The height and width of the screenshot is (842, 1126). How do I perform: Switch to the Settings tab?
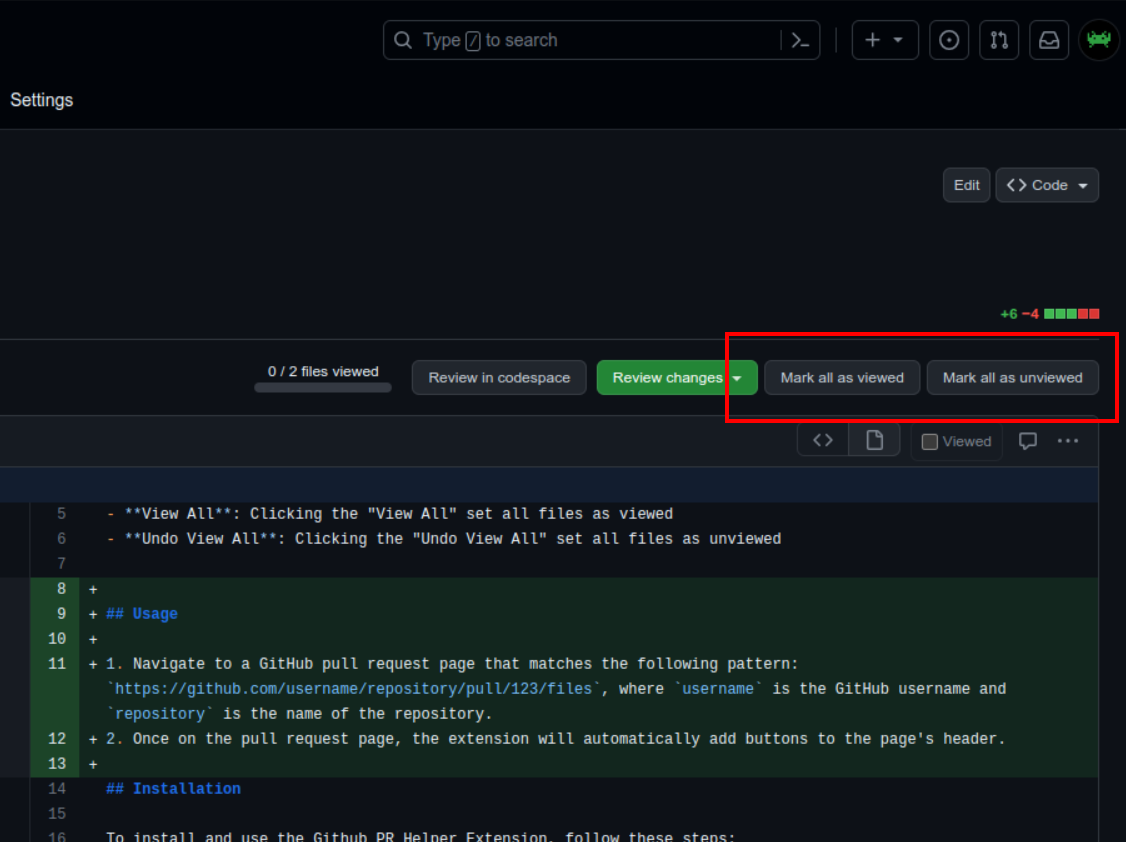pos(42,100)
